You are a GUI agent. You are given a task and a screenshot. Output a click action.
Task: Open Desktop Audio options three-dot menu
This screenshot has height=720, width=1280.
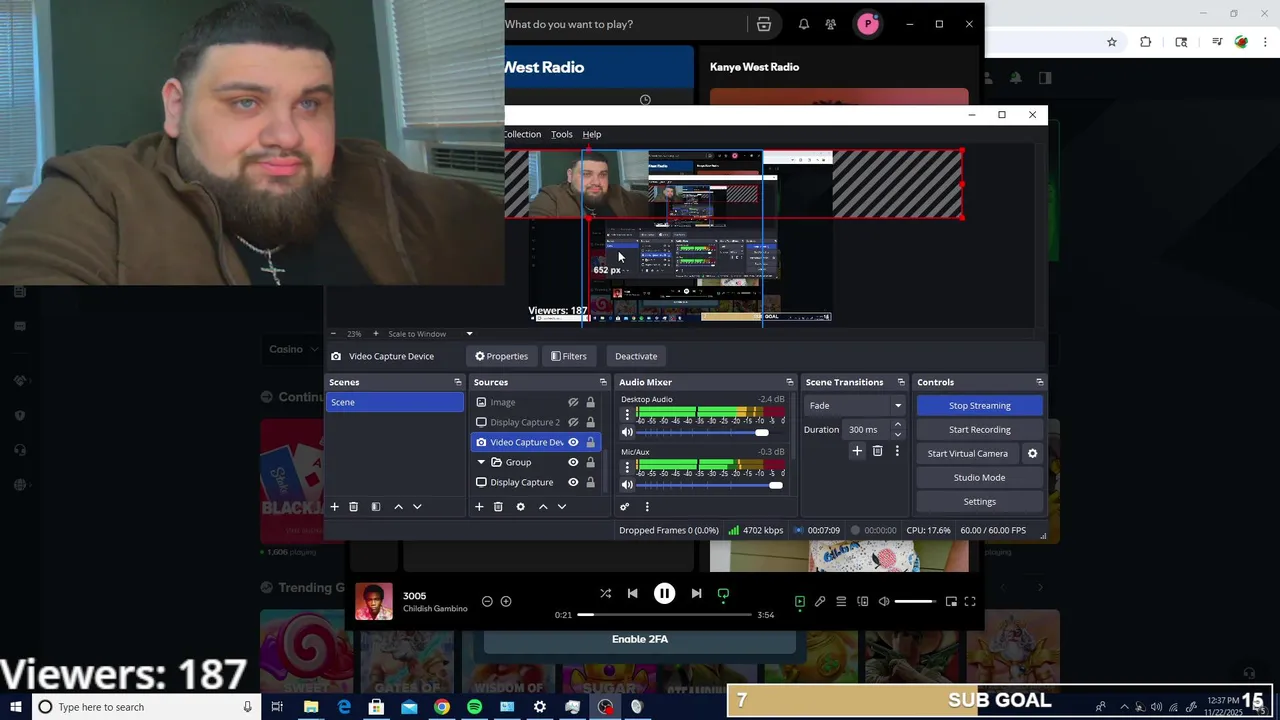point(627,414)
